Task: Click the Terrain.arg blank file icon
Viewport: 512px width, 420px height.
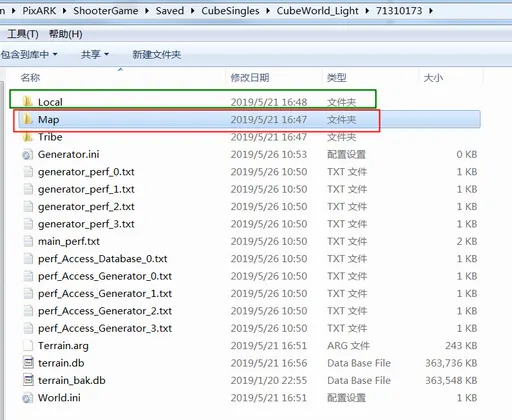Action: pos(28,345)
